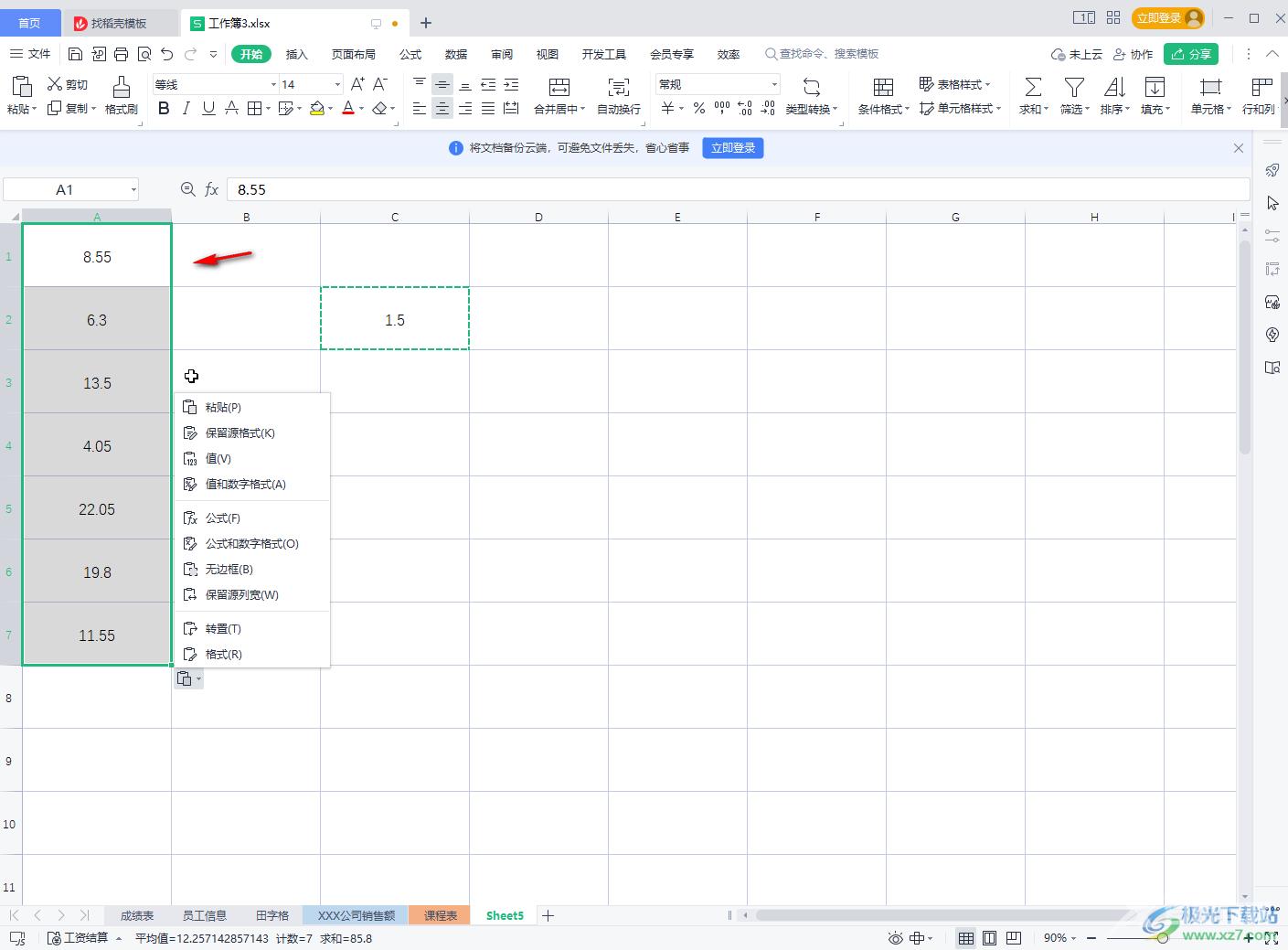1288x950 pixels.
Task: Click the Save file icon
Action: click(x=76, y=54)
